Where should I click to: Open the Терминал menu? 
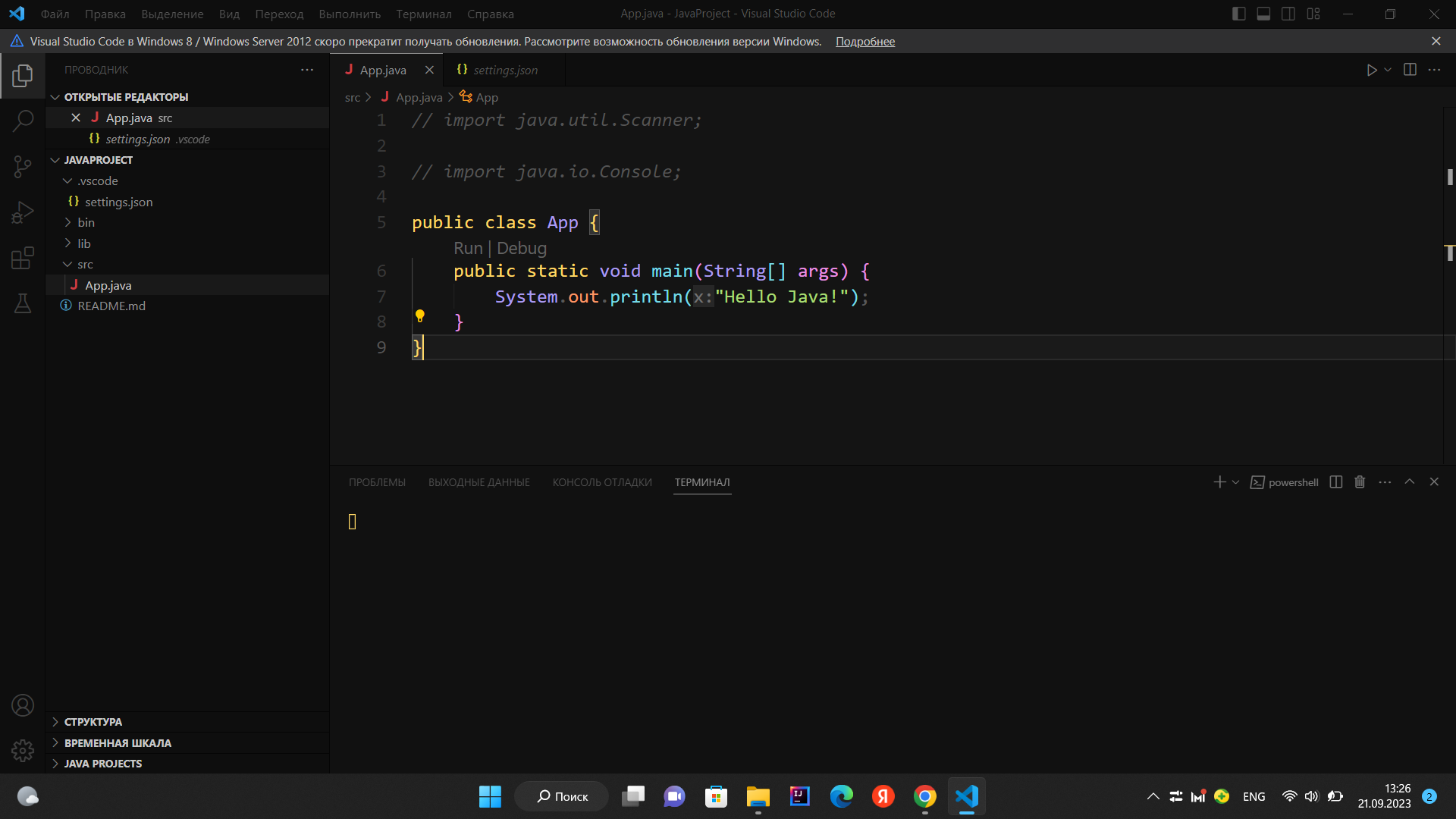tap(424, 14)
